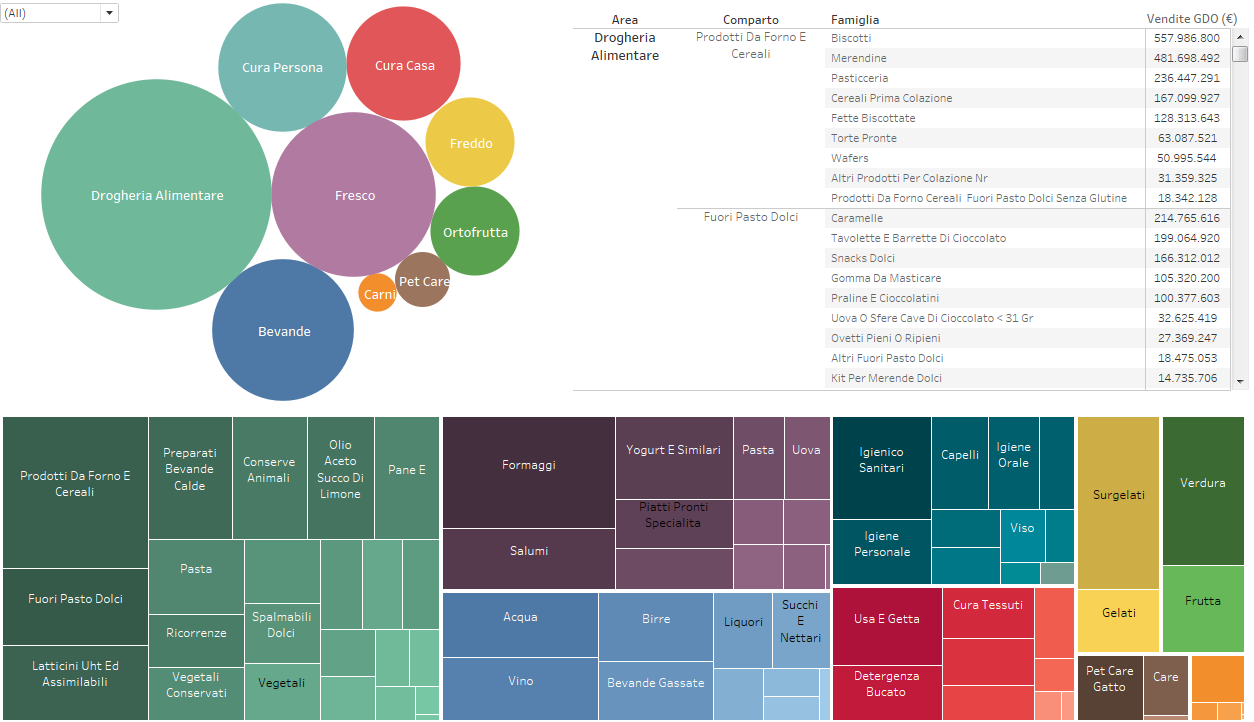Click the Freddo yellow bubble
1254x722 pixels.
tap(470, 142)
